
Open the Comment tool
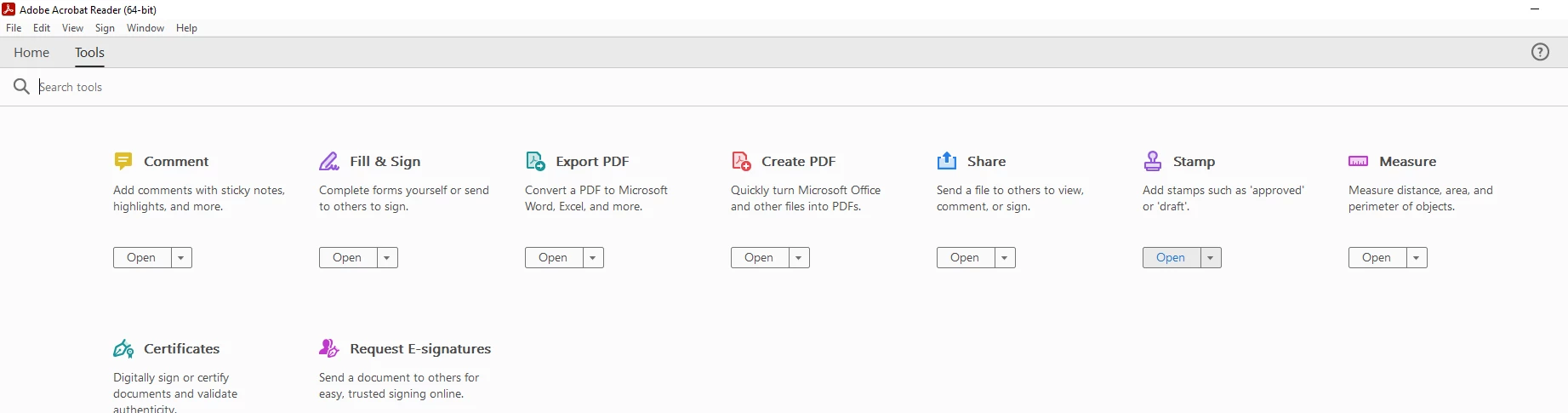142,258
